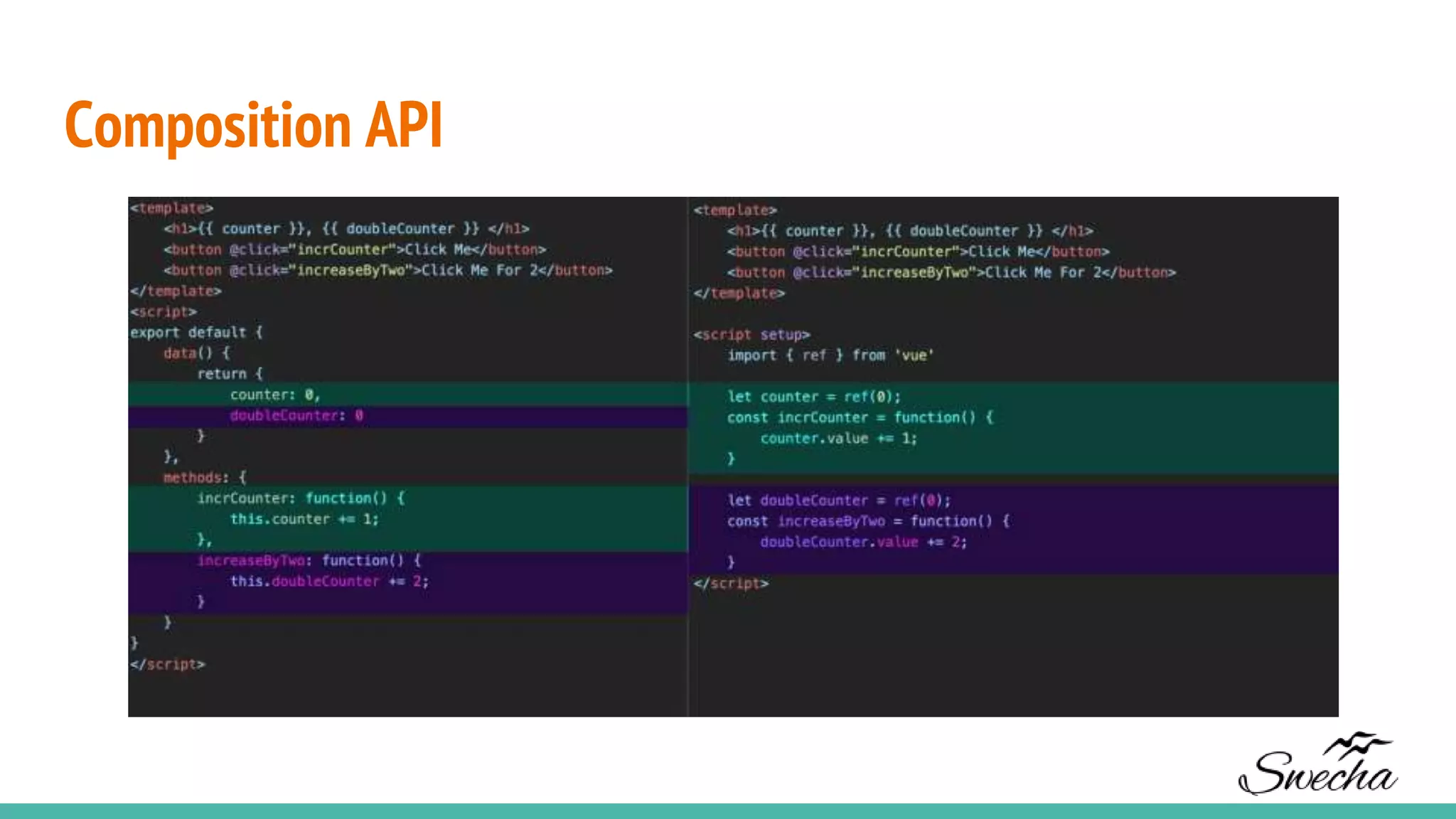Image resolution: width=1456 pixels, height=819 pixels.
Task: Click 'this.counter += 1;' line
Action: [304, 519]
